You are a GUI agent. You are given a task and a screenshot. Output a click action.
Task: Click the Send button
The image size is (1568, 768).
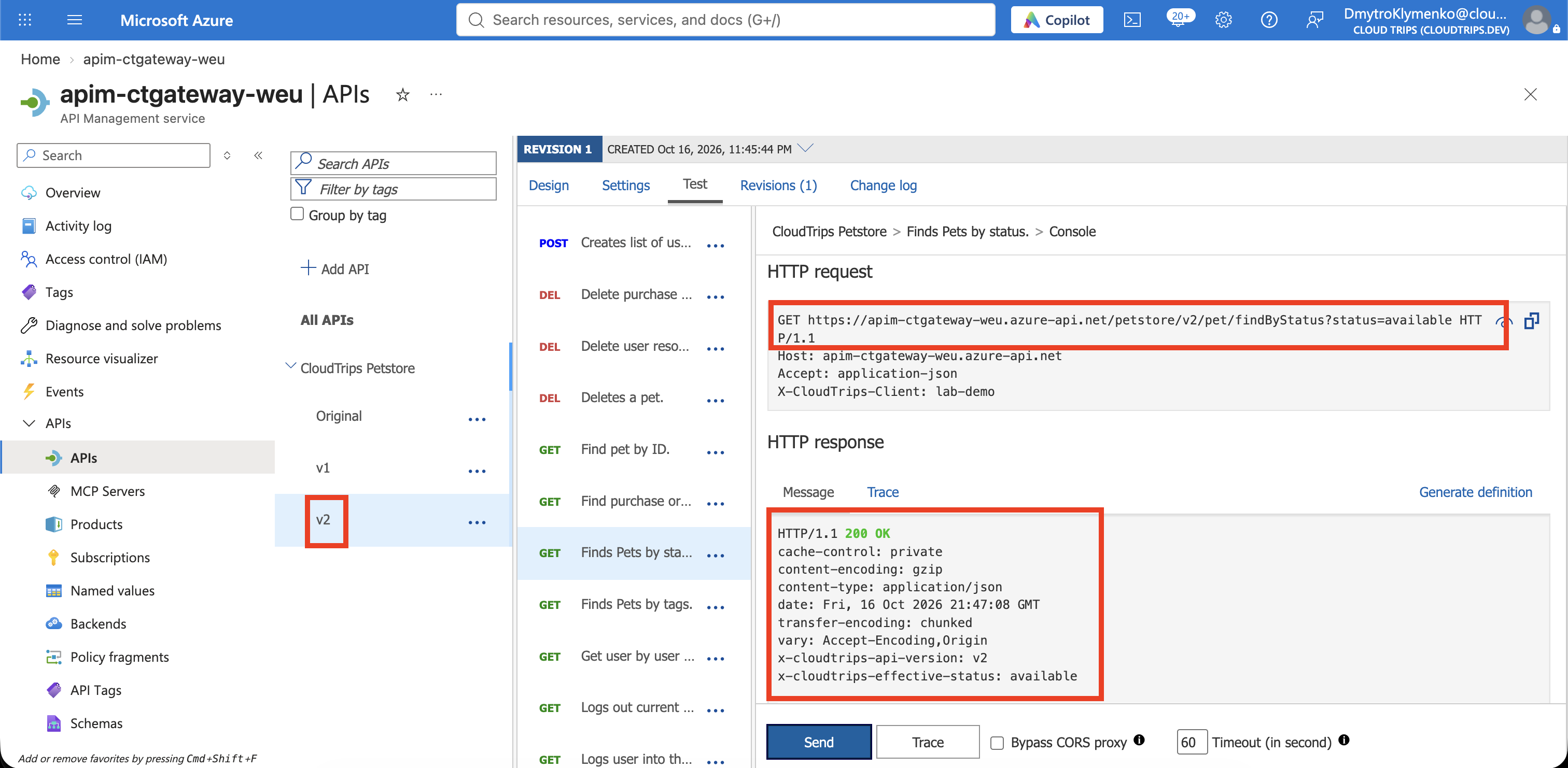click(819, 742)
